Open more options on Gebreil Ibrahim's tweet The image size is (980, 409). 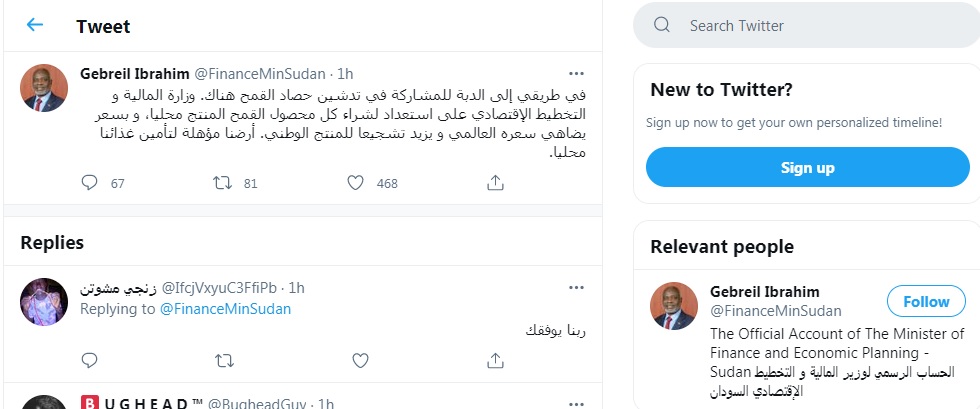(x=576, y=74)
